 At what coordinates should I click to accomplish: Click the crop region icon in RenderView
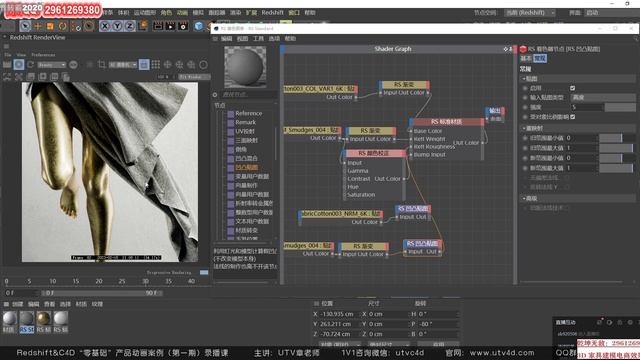(102, 64)
